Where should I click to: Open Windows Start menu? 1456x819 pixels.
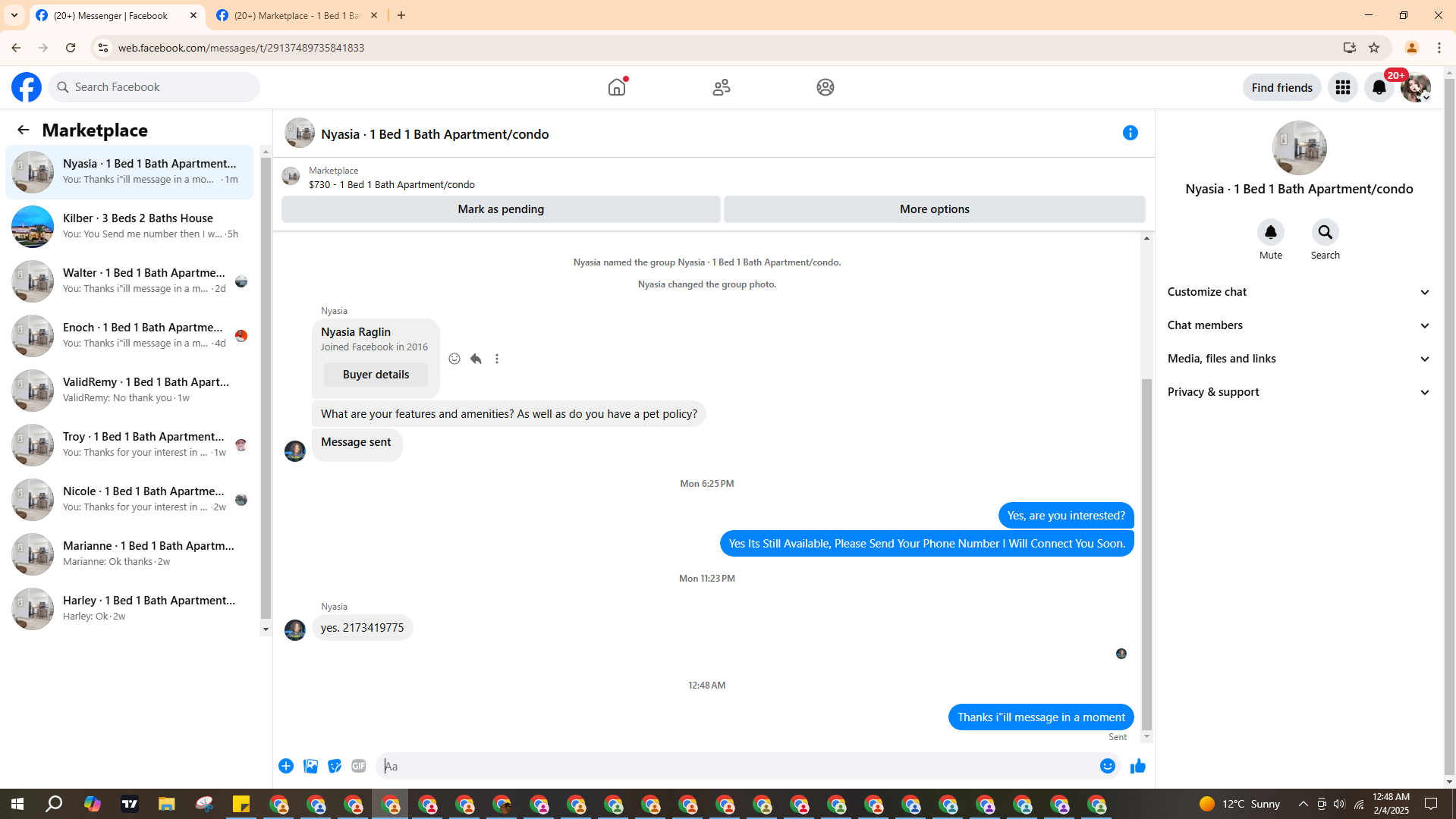point(17,804)
